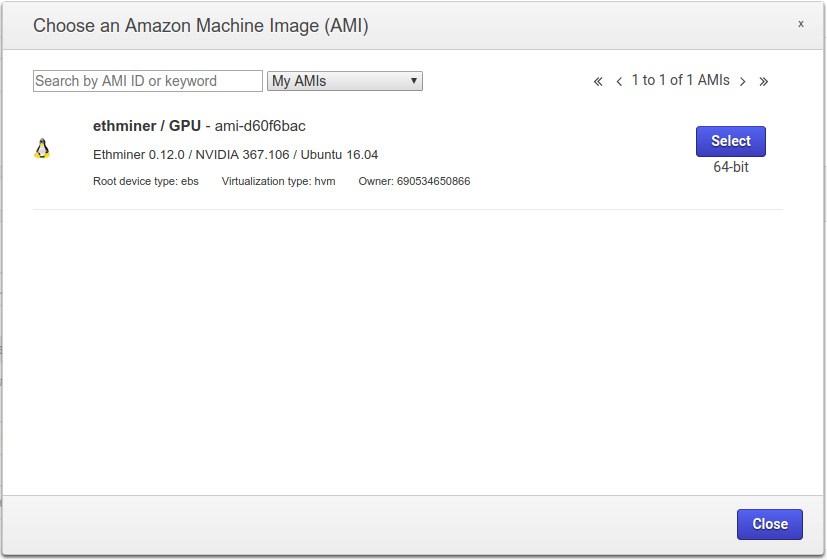827x560 pixels.
Task: Click the ami-d60f6bac ID text
Action: (x=260, y=126)
